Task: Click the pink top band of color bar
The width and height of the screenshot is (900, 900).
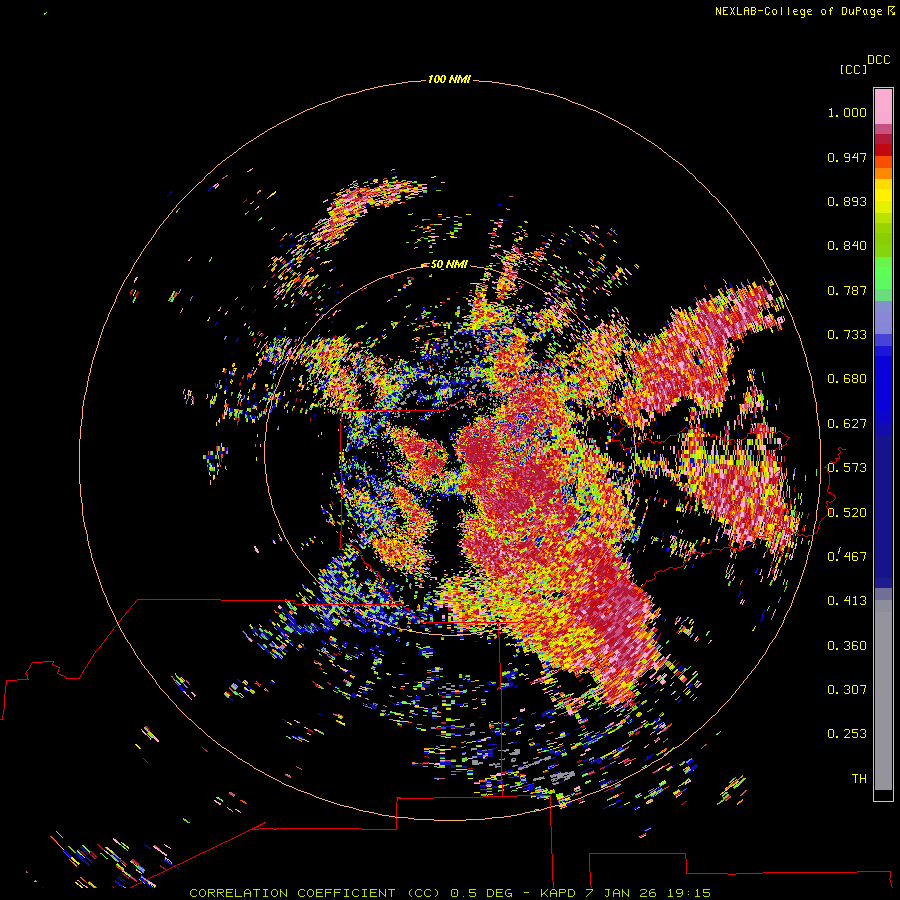Action: [x=883, y=107]
